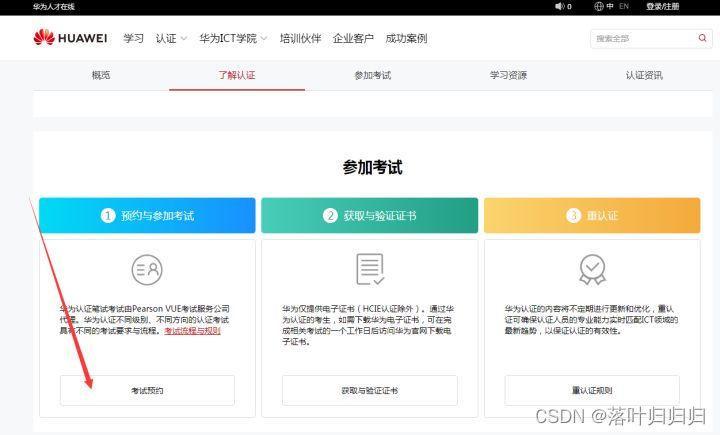Click the globe language icon

599,6
